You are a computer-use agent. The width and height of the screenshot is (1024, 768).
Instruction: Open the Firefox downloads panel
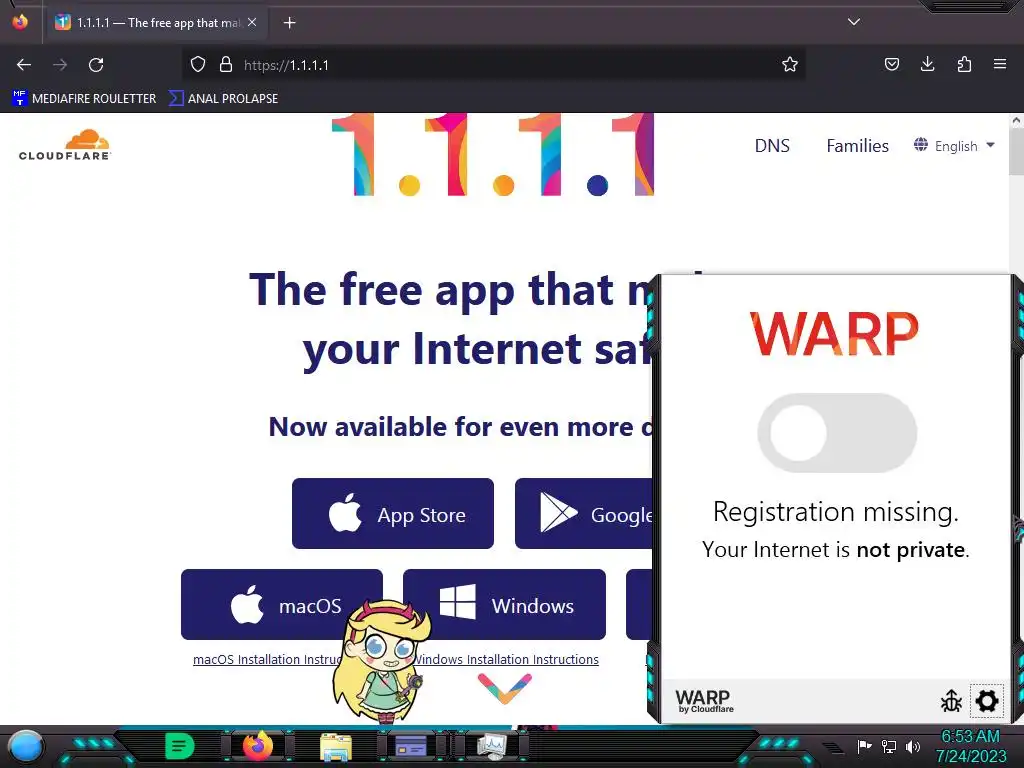927,65
